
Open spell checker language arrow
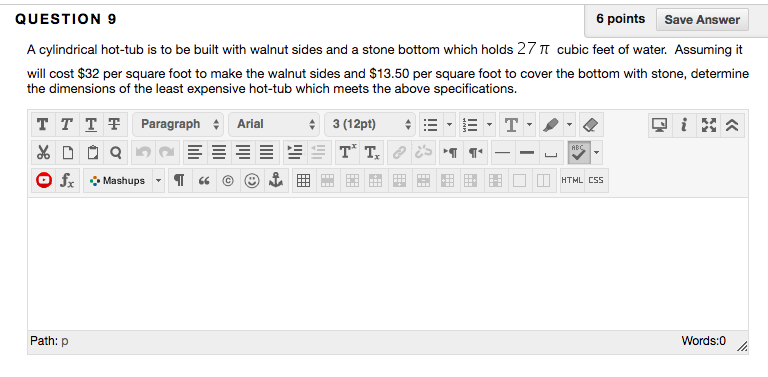597,153
